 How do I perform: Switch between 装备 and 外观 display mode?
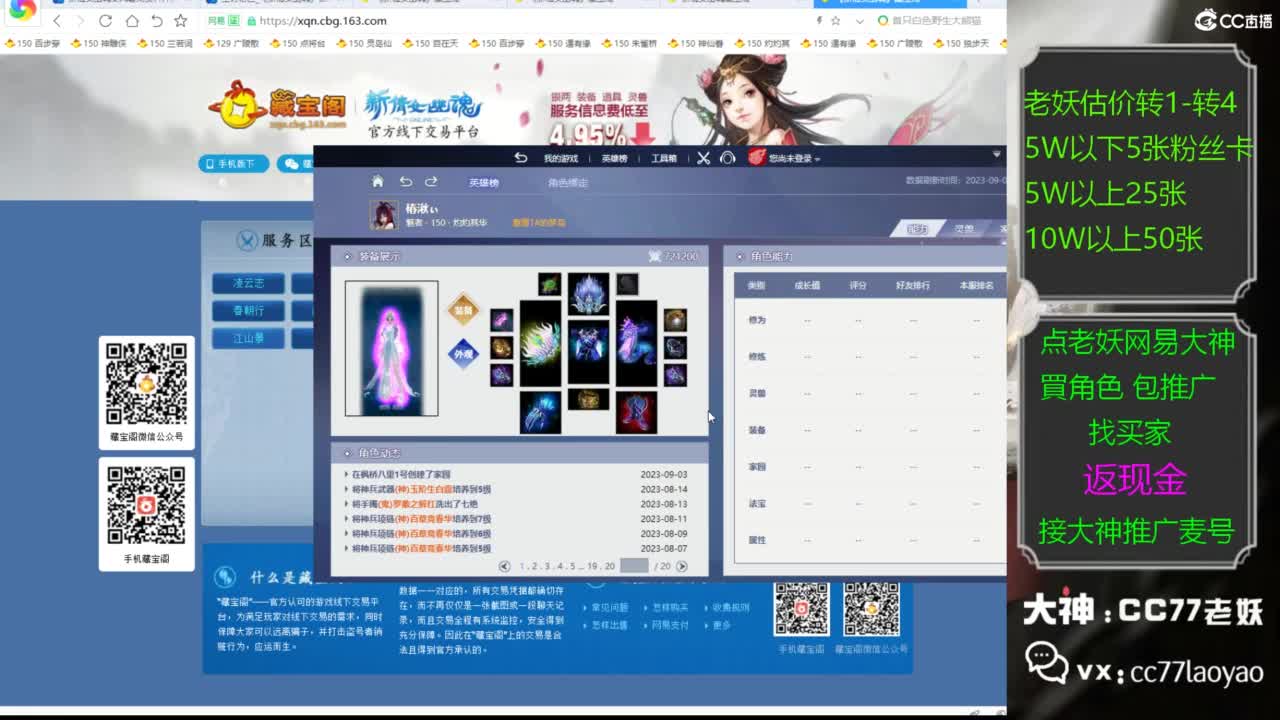pos(462,307)
